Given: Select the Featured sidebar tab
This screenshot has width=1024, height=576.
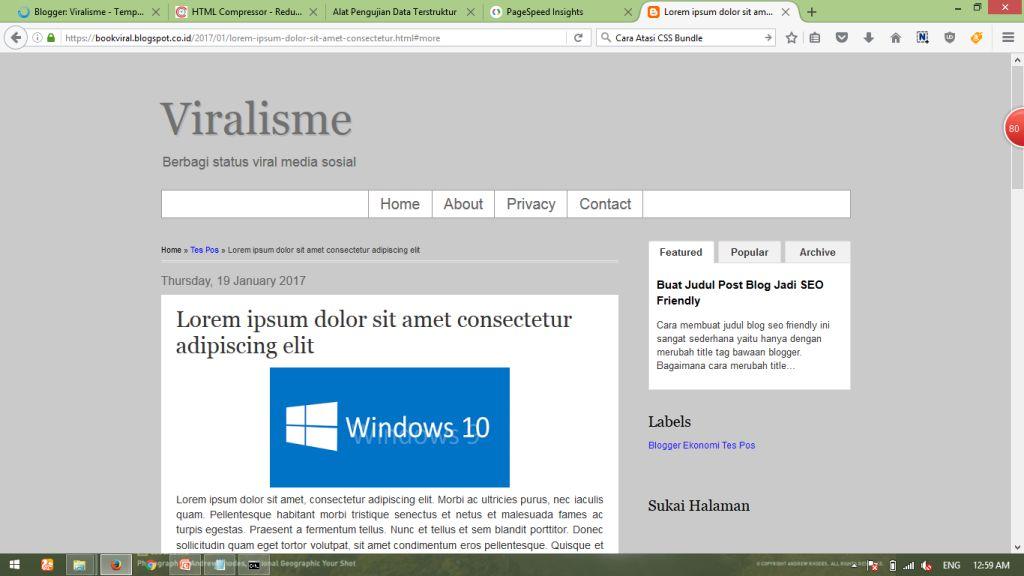Looking at the screenshot, I should click(x=680, y=252).
